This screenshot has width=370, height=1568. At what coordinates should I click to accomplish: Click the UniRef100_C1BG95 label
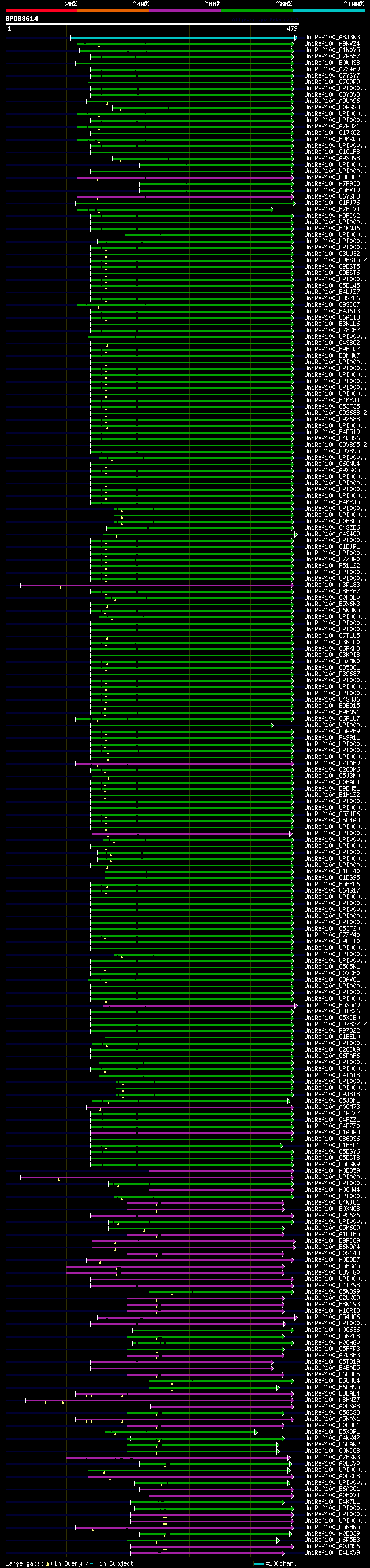click(x=332, y=877)
